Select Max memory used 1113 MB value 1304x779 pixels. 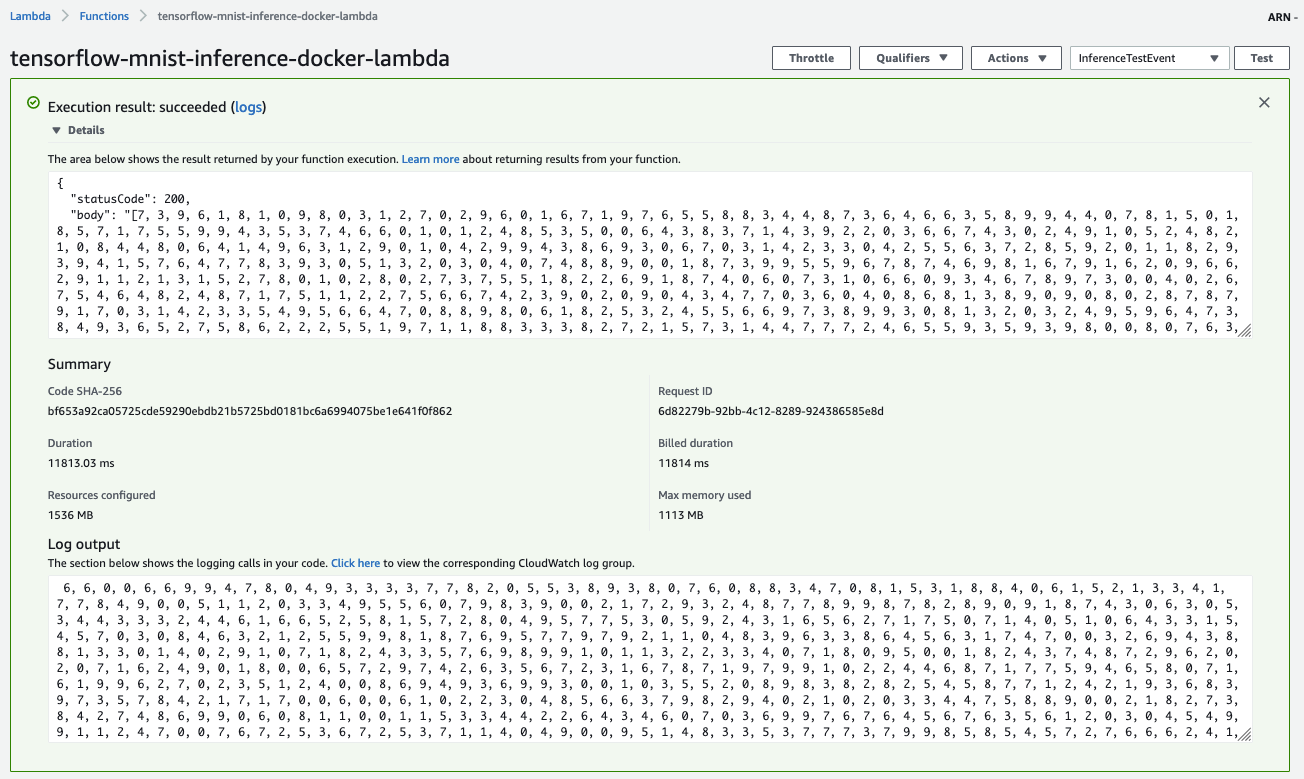click(680, 515)
